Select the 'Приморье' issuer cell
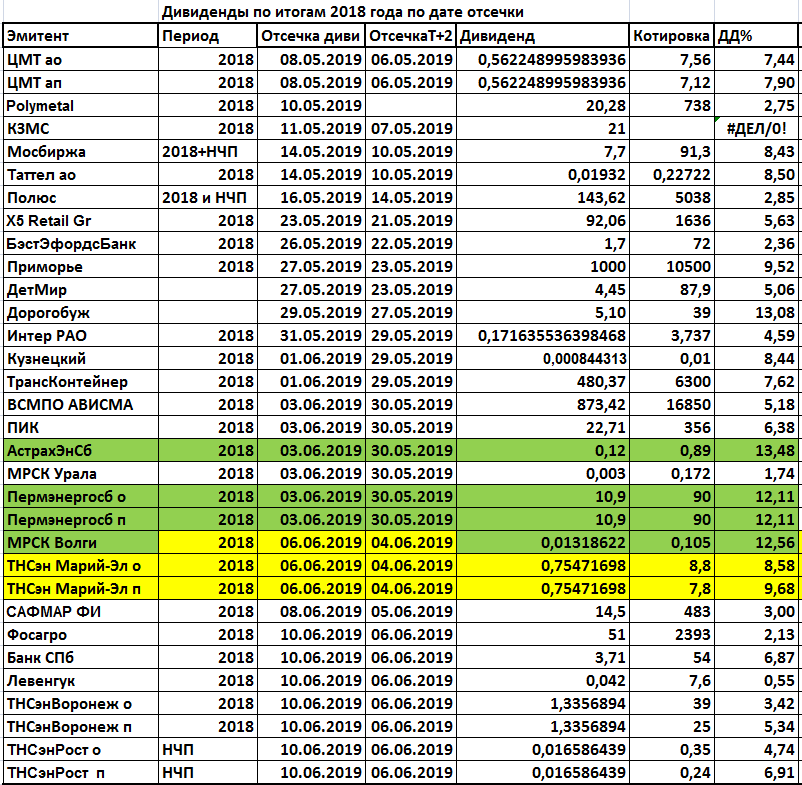This screenshot has height=785, width=802. point(81,266)
